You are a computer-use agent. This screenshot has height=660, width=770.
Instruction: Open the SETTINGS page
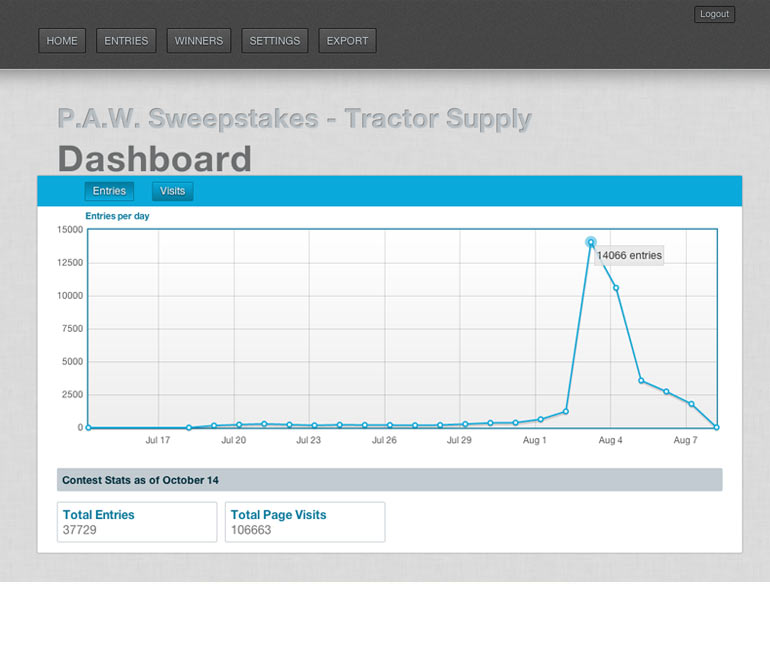275,41
